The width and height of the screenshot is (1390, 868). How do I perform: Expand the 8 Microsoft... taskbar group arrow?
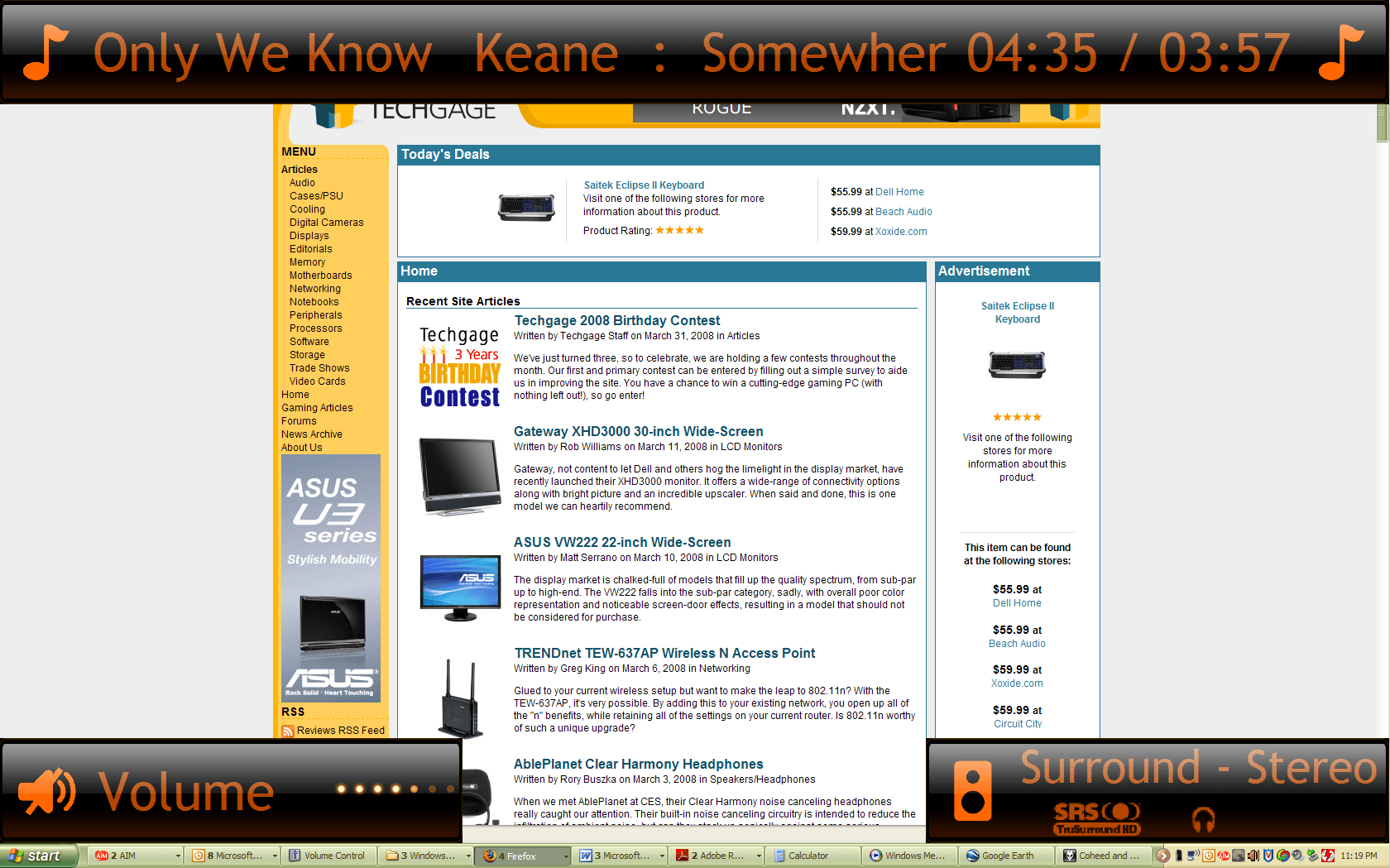click(x=274, y=856)
